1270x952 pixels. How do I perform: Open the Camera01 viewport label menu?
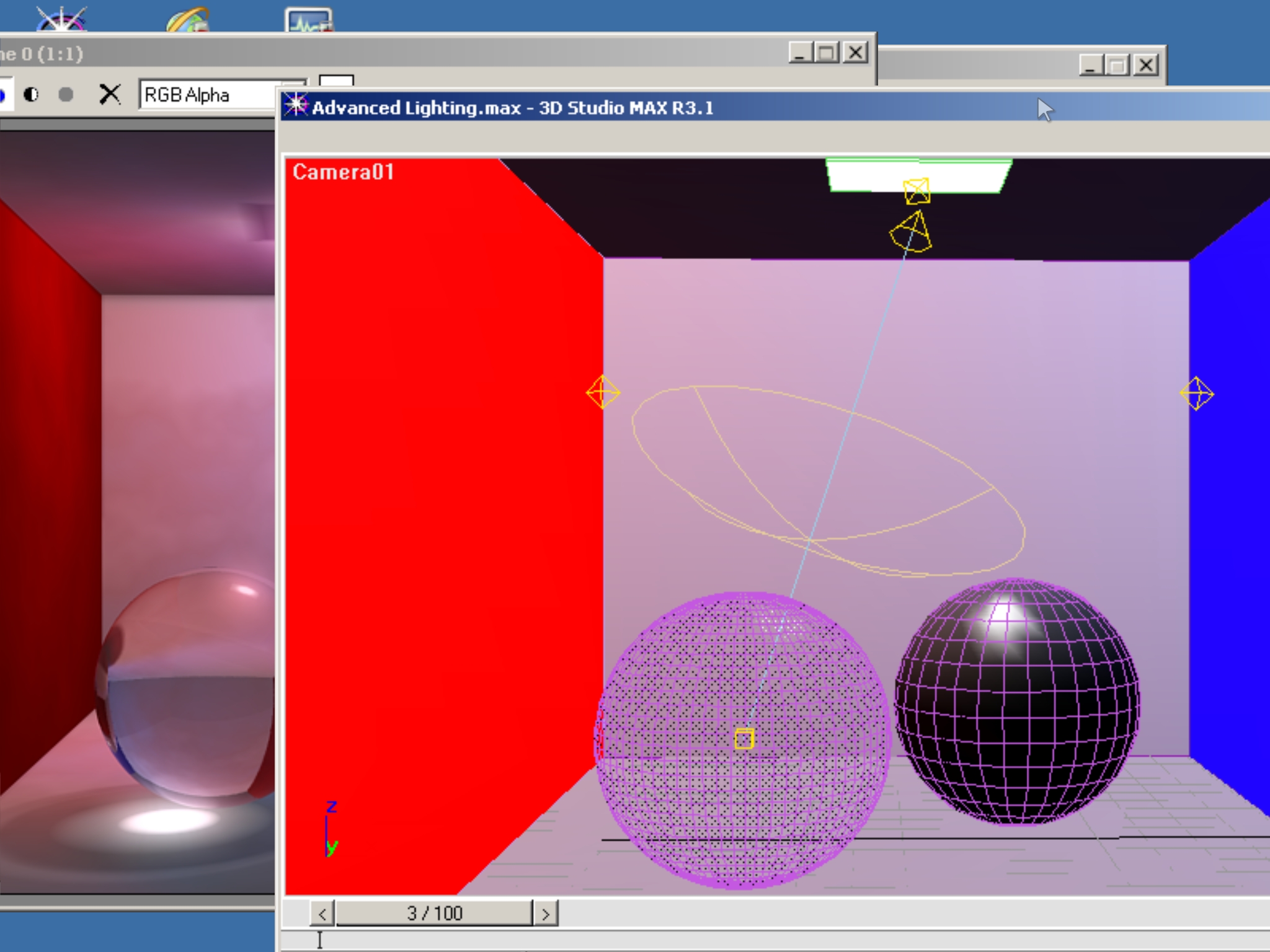click(x=343, y=172)
